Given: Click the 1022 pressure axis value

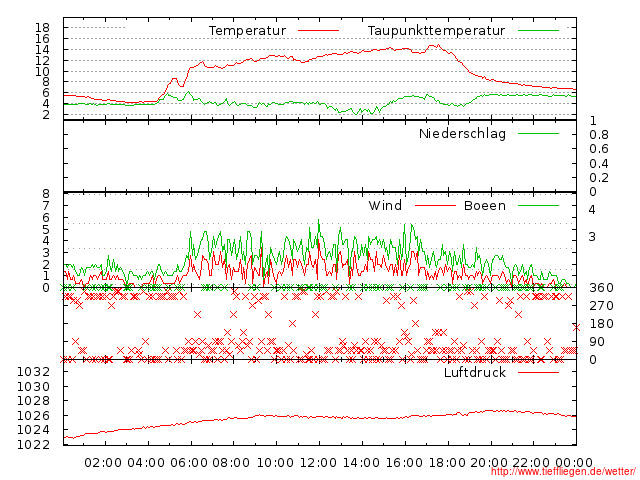Looking at the screenshot, I should tap(33, 444).
